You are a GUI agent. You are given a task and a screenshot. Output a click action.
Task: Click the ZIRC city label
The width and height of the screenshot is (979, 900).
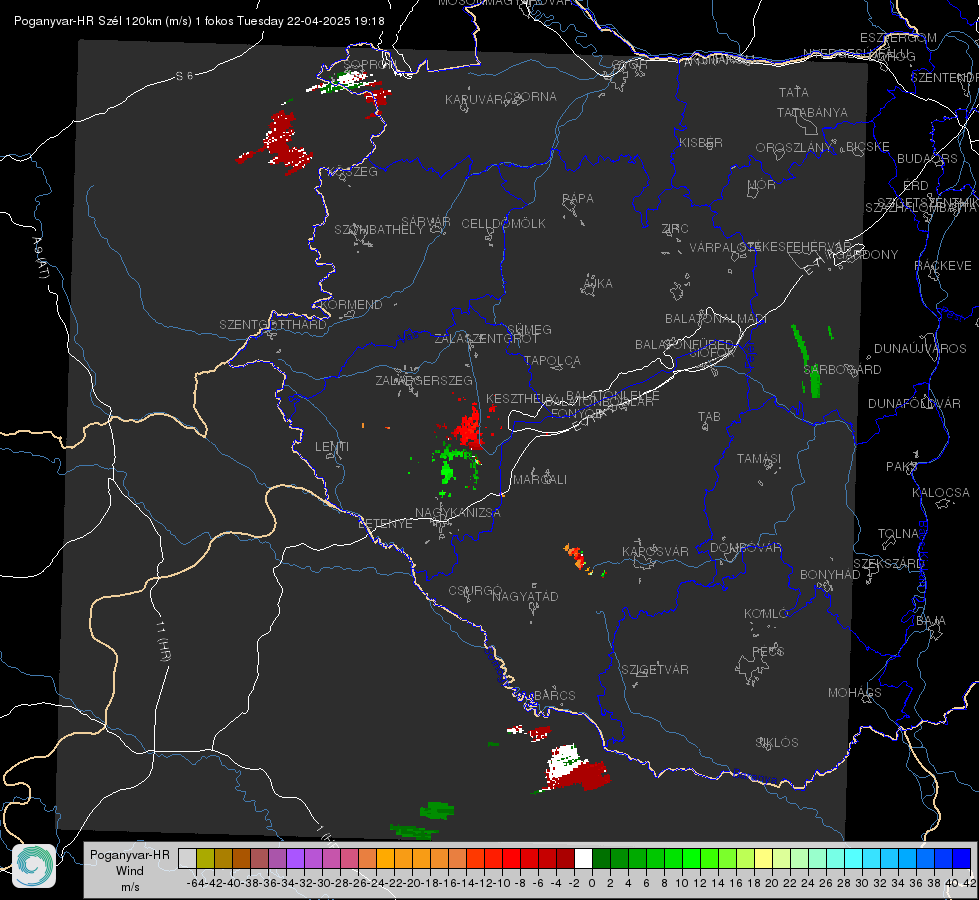pyautogui.click(x=675, y=228)
